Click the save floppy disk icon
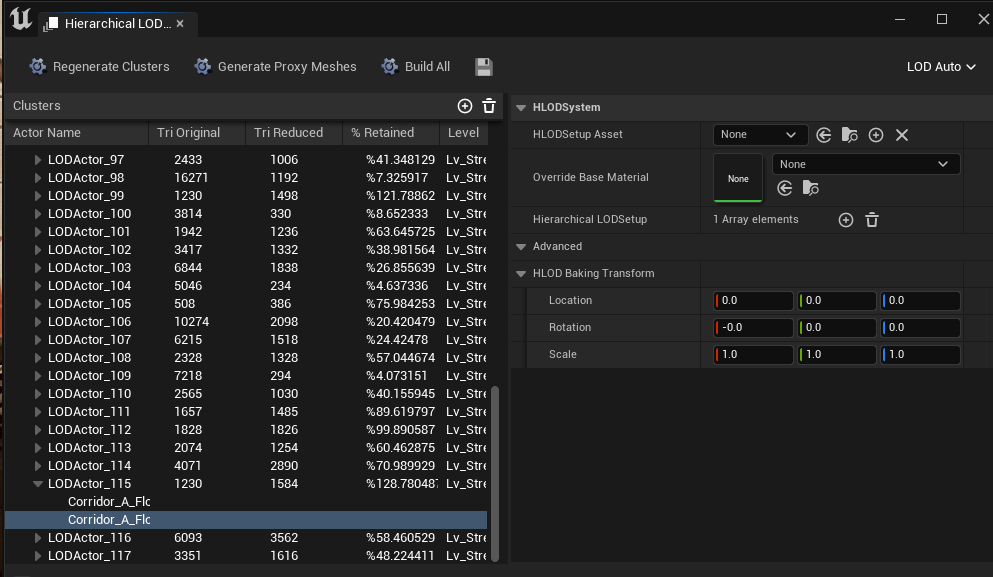Viewport: 993px width, 577px height. coord(484,67)
